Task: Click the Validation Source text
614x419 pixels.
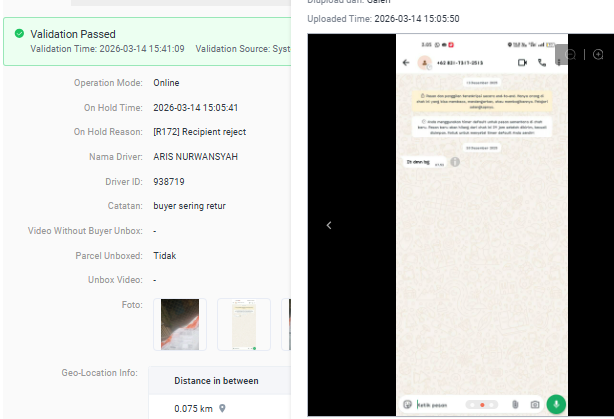Action: pyautogui.click(x=243, y=49)
